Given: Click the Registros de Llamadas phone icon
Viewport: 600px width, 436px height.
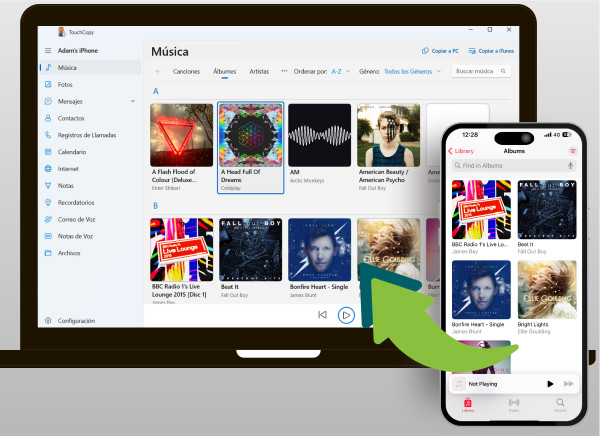Looking at the screenshot, I should [x=48, y=135].
